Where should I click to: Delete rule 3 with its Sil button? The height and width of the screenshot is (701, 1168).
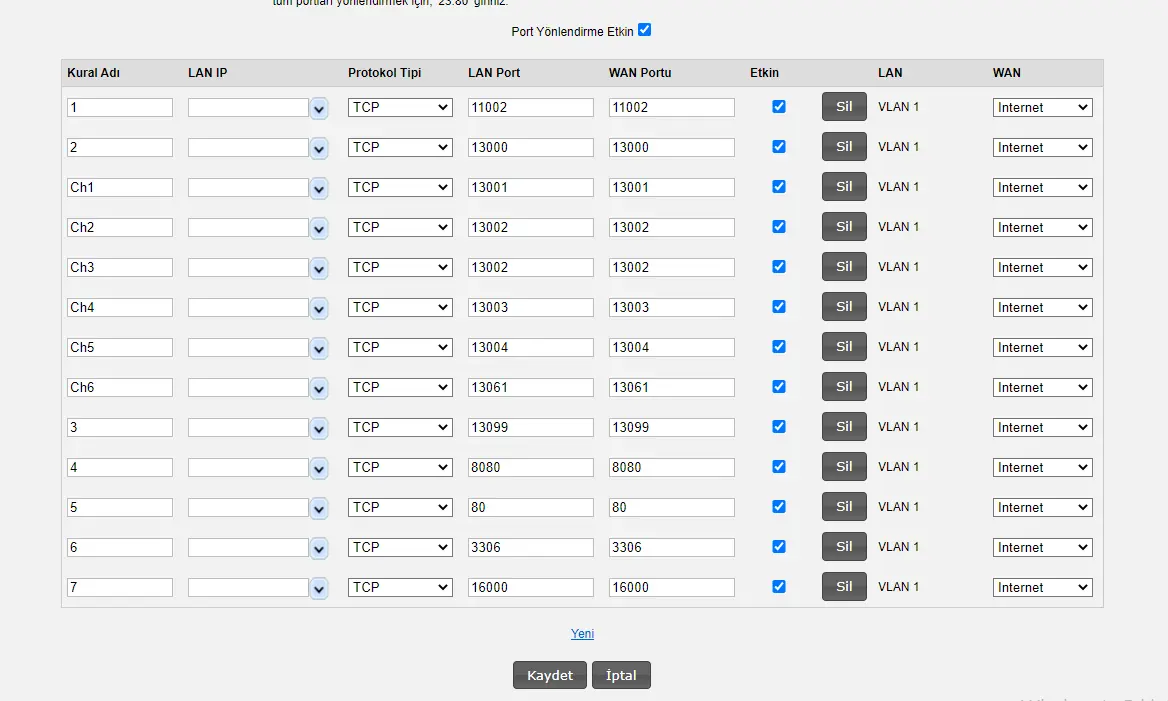coord(844,427)
